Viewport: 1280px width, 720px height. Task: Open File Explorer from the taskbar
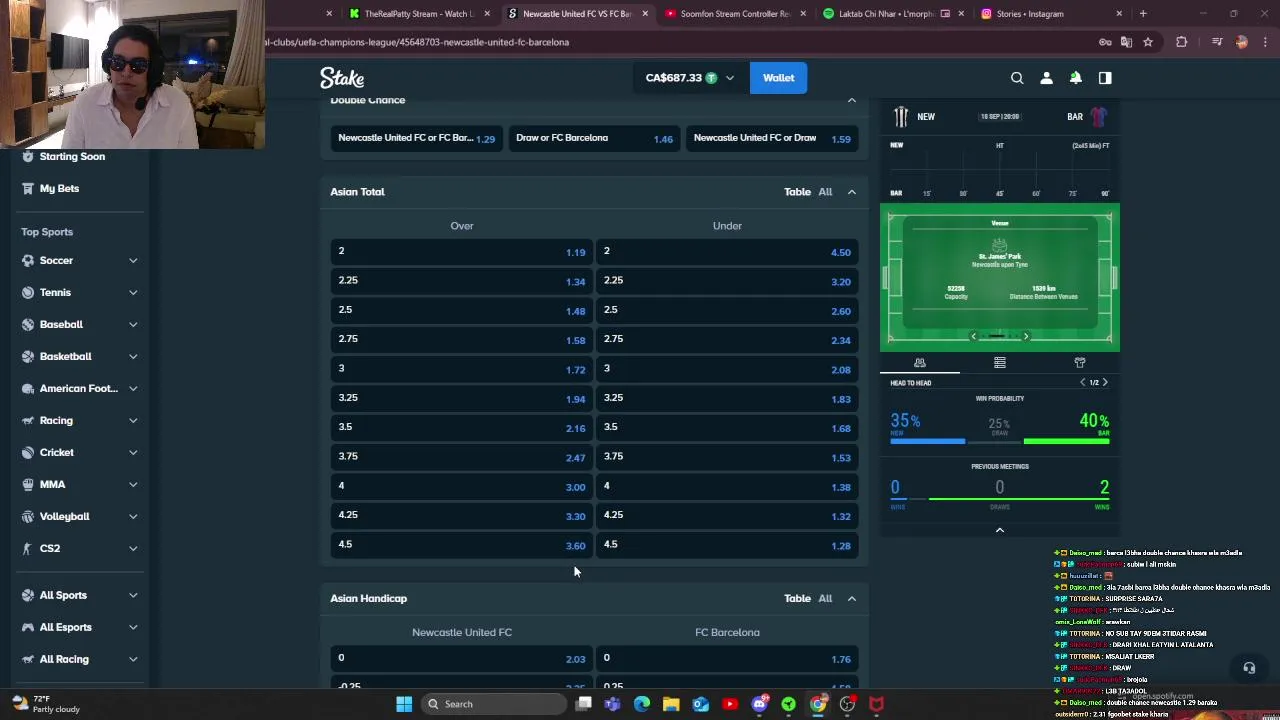671,704
